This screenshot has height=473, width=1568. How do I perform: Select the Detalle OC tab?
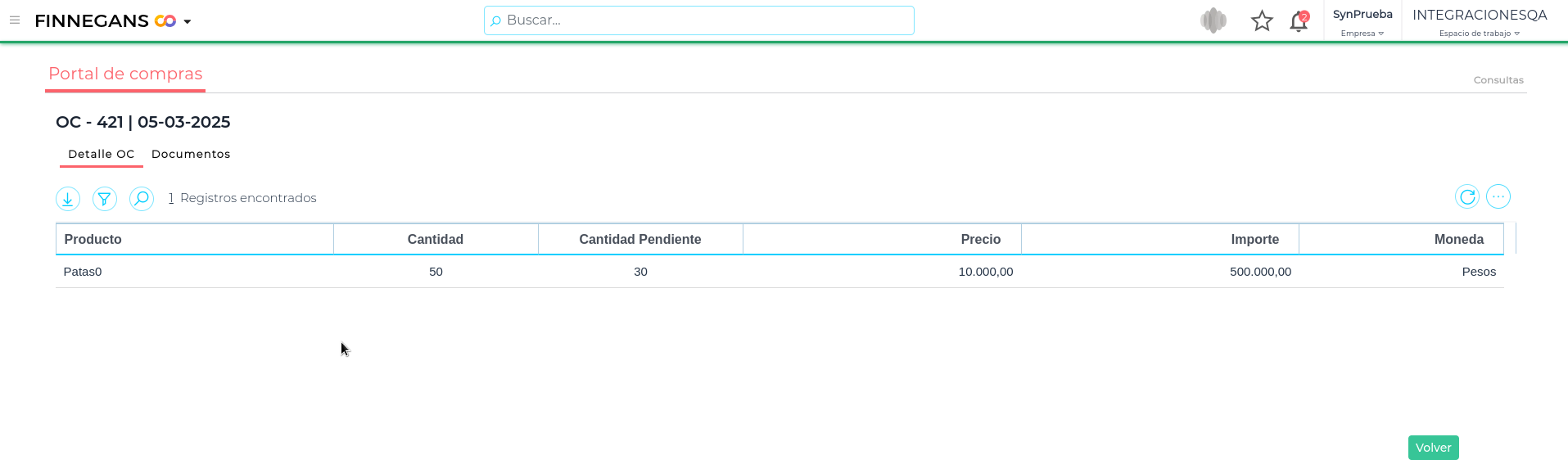pos(101,154)
